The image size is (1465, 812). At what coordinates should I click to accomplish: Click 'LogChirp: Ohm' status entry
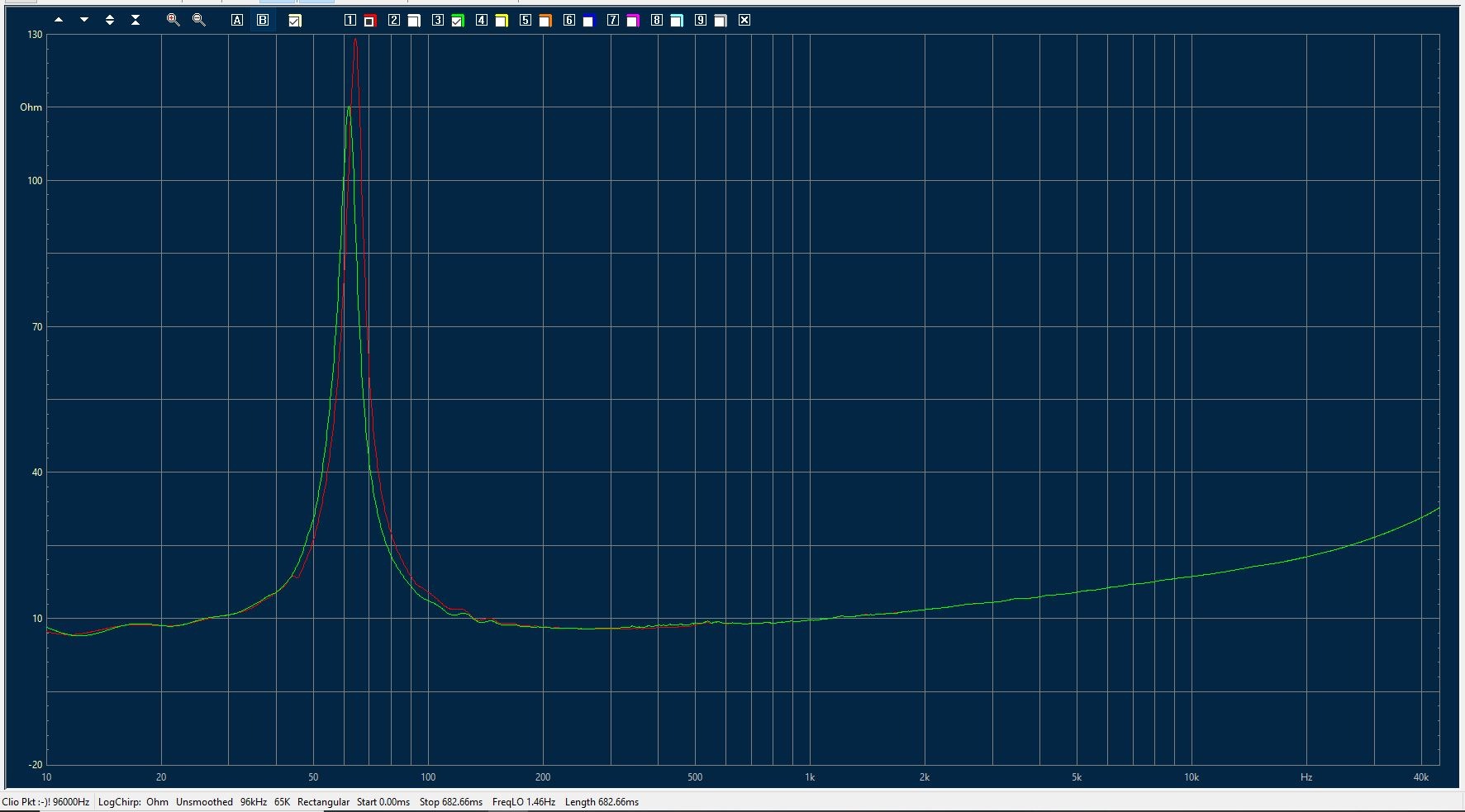pos(133,802)
